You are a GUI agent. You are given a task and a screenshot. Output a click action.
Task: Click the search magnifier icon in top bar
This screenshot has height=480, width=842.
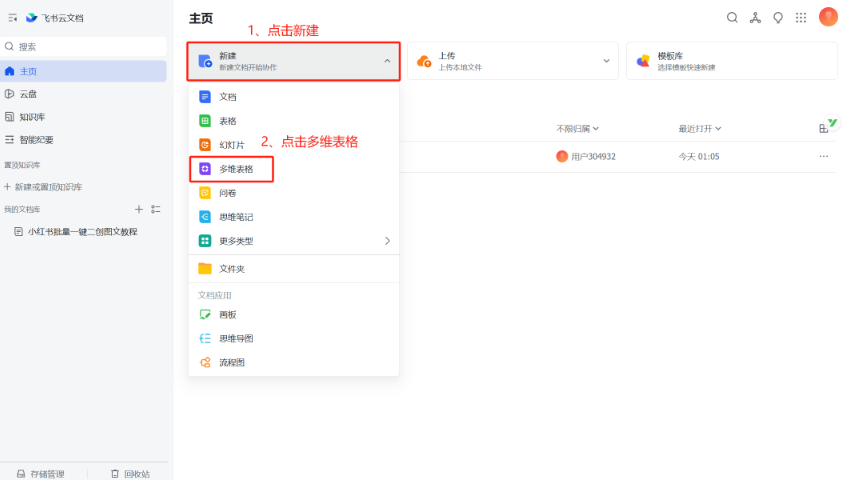732,18
